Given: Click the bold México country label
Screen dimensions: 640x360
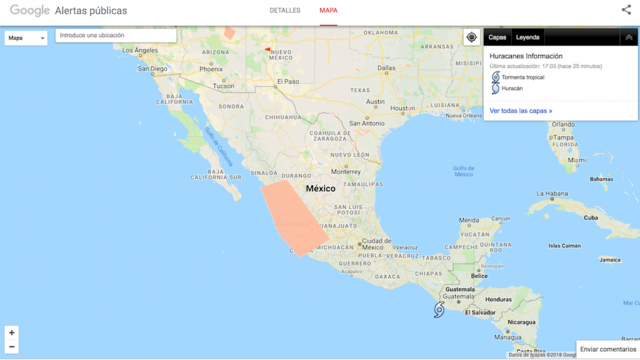Looking at the screenshot, I should [x=321, y=189].
